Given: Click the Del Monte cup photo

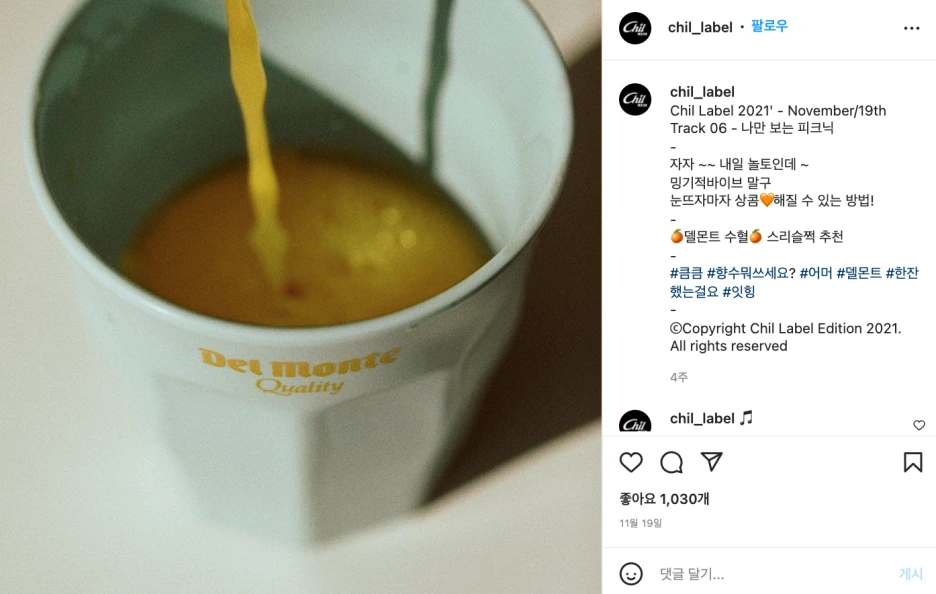Looking at the screenshot, I should [x=301, y=297].
